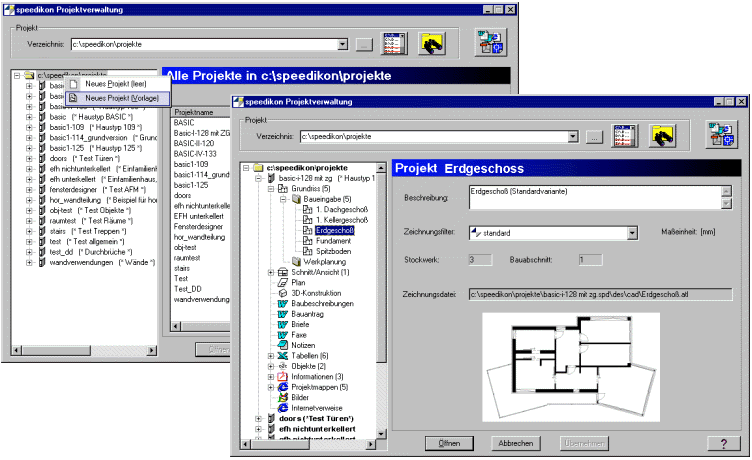Click the Briefe Word icon in tree

point(282,325)
